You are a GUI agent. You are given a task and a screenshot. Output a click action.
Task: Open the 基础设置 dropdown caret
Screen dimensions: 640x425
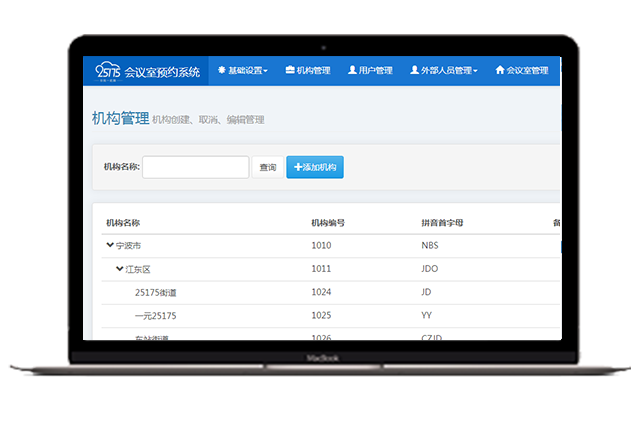[x=265, y=72]
